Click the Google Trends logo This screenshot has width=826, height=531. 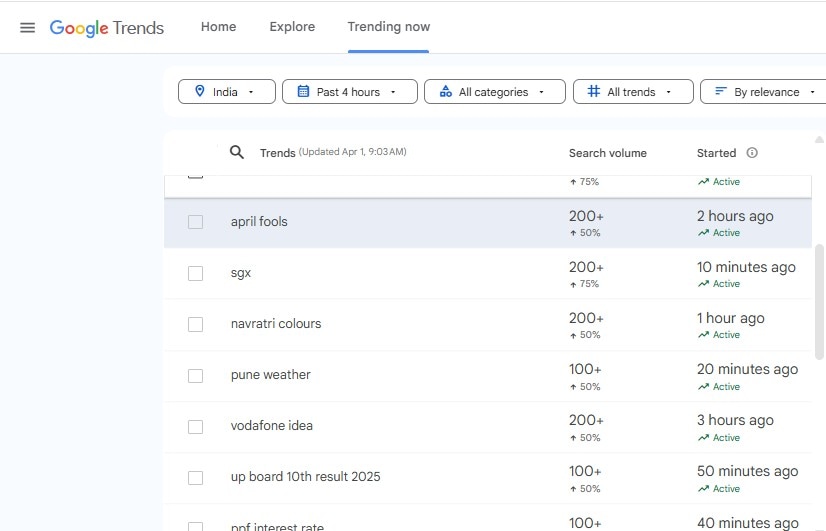(x=107, y=28)
